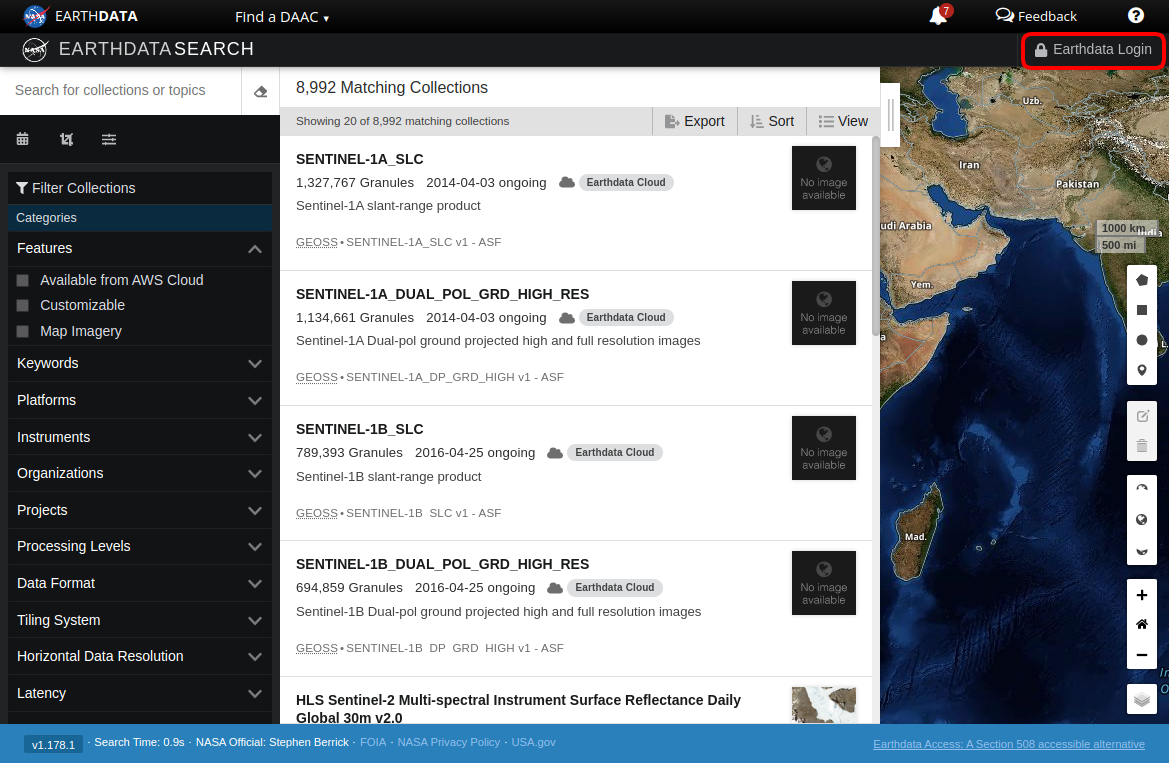Select the point marker drawing tool
Screen dimensions: 1169x763
pyautogui.click(x=1141, y=370)
